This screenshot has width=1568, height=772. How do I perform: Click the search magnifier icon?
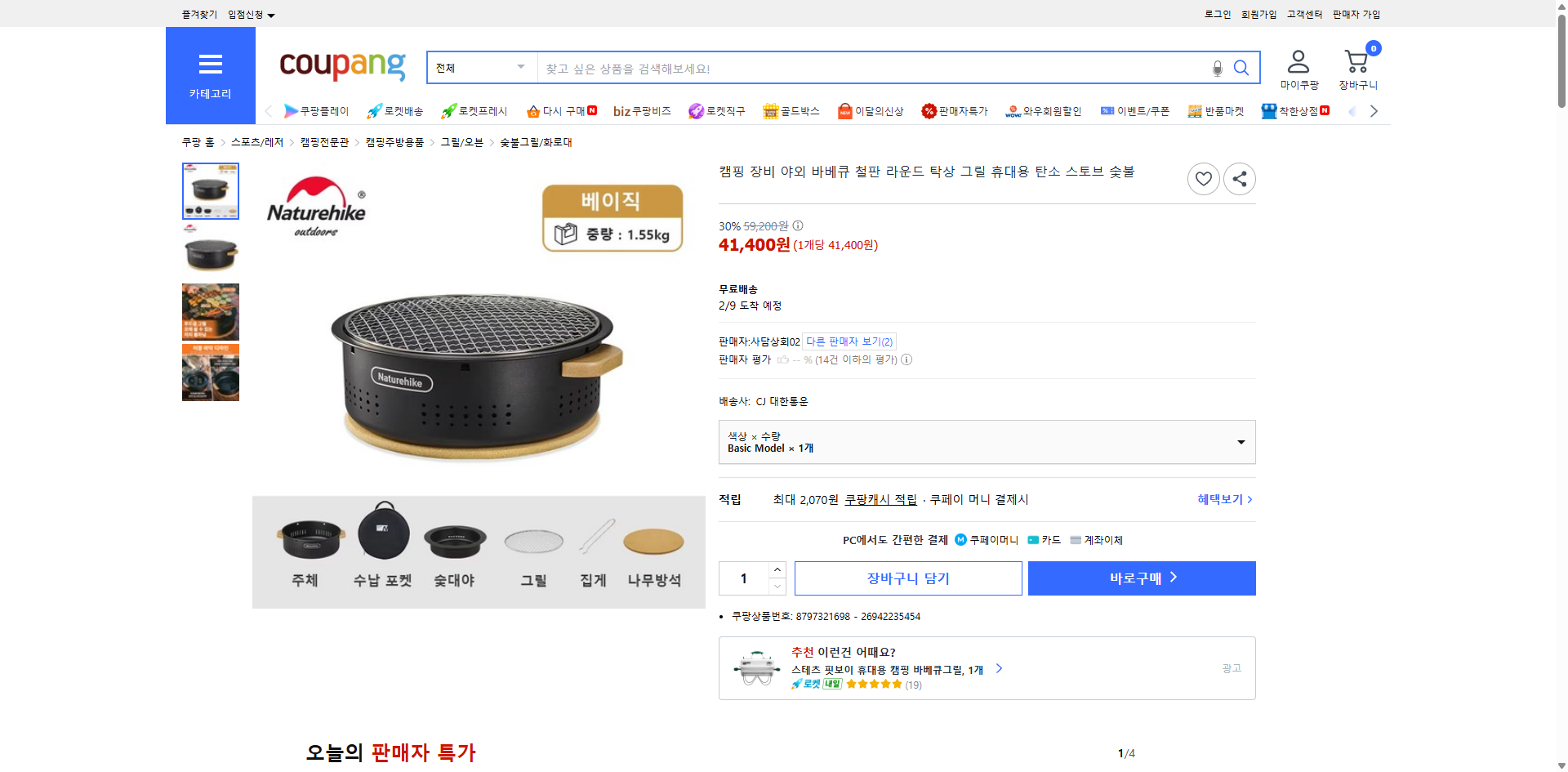tap(1241, 68)
